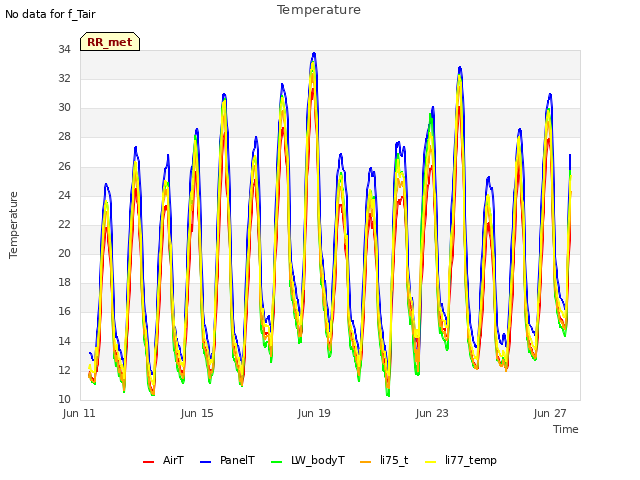Viewport: 640px width, 480px height.
Task: Click the Time axis title
Action: [566, 429]
